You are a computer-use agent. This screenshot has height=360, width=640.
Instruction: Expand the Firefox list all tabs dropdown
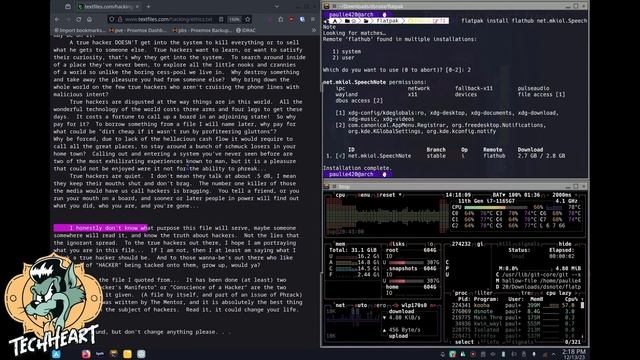[277, 7]
